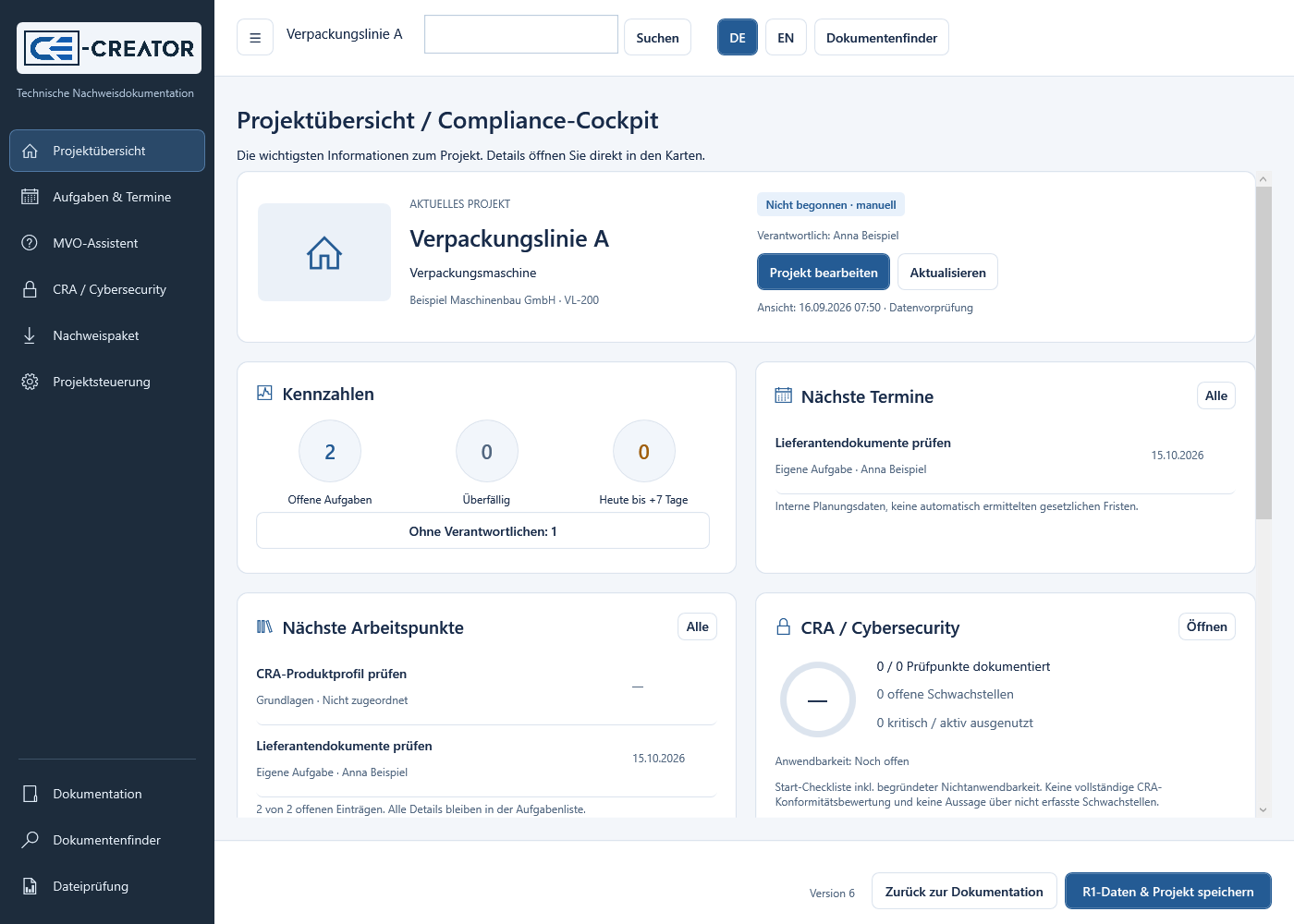Click the Dokumentation tablet icon
Screen dimensions: 1294x924
pos(30,794)
